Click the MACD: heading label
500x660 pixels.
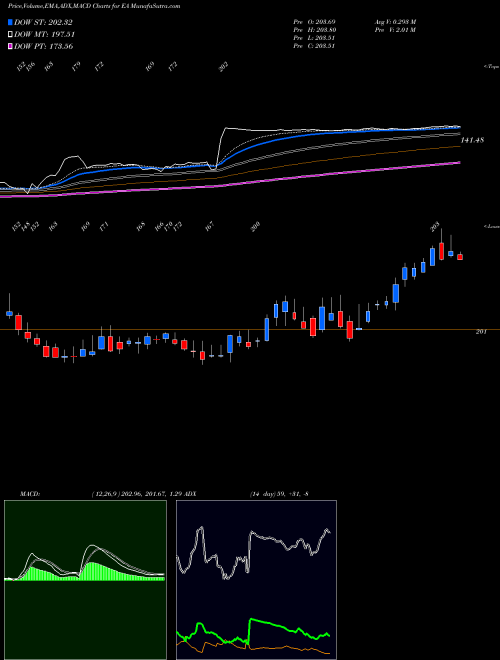pos(30,493)
